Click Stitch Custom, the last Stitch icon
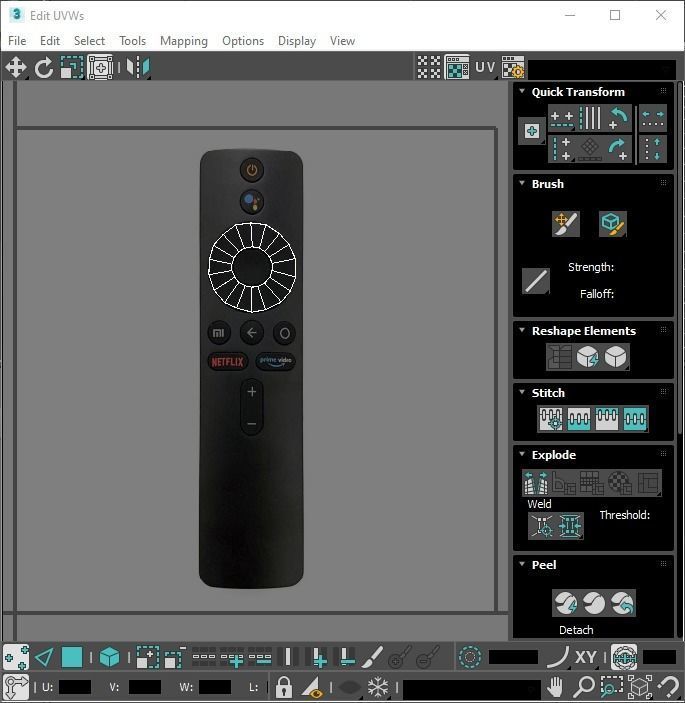 (x=635, y=419)
